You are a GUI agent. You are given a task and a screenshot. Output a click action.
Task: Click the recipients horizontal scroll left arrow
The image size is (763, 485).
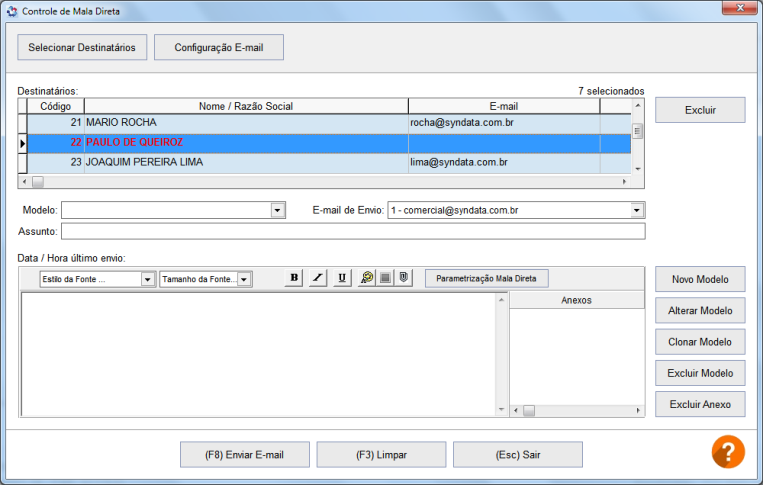point(24,181)
